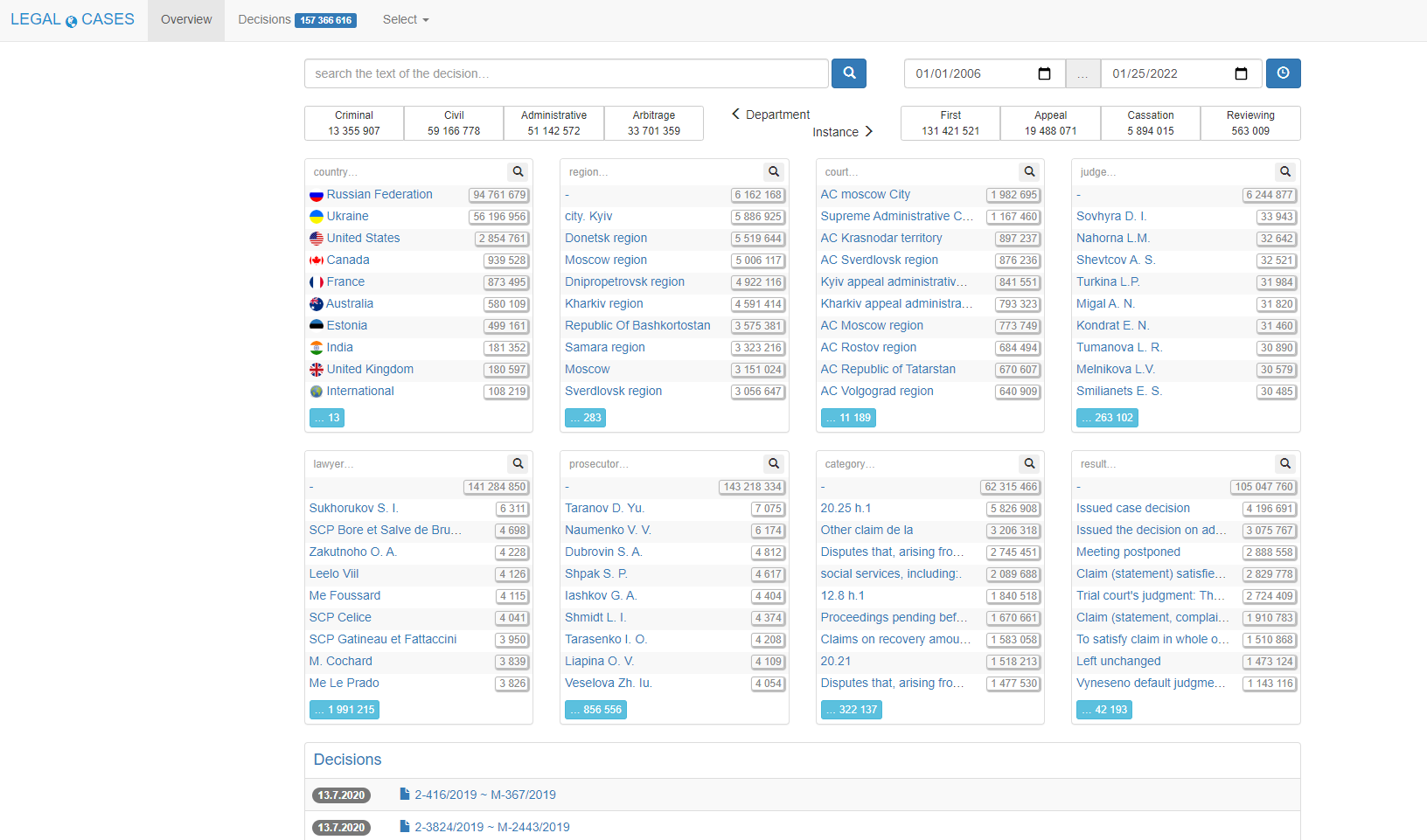The width and height of the screenshot is (1427, 840).
Task: Click the right chevron beside Instance
Action: tap(868, 132)
